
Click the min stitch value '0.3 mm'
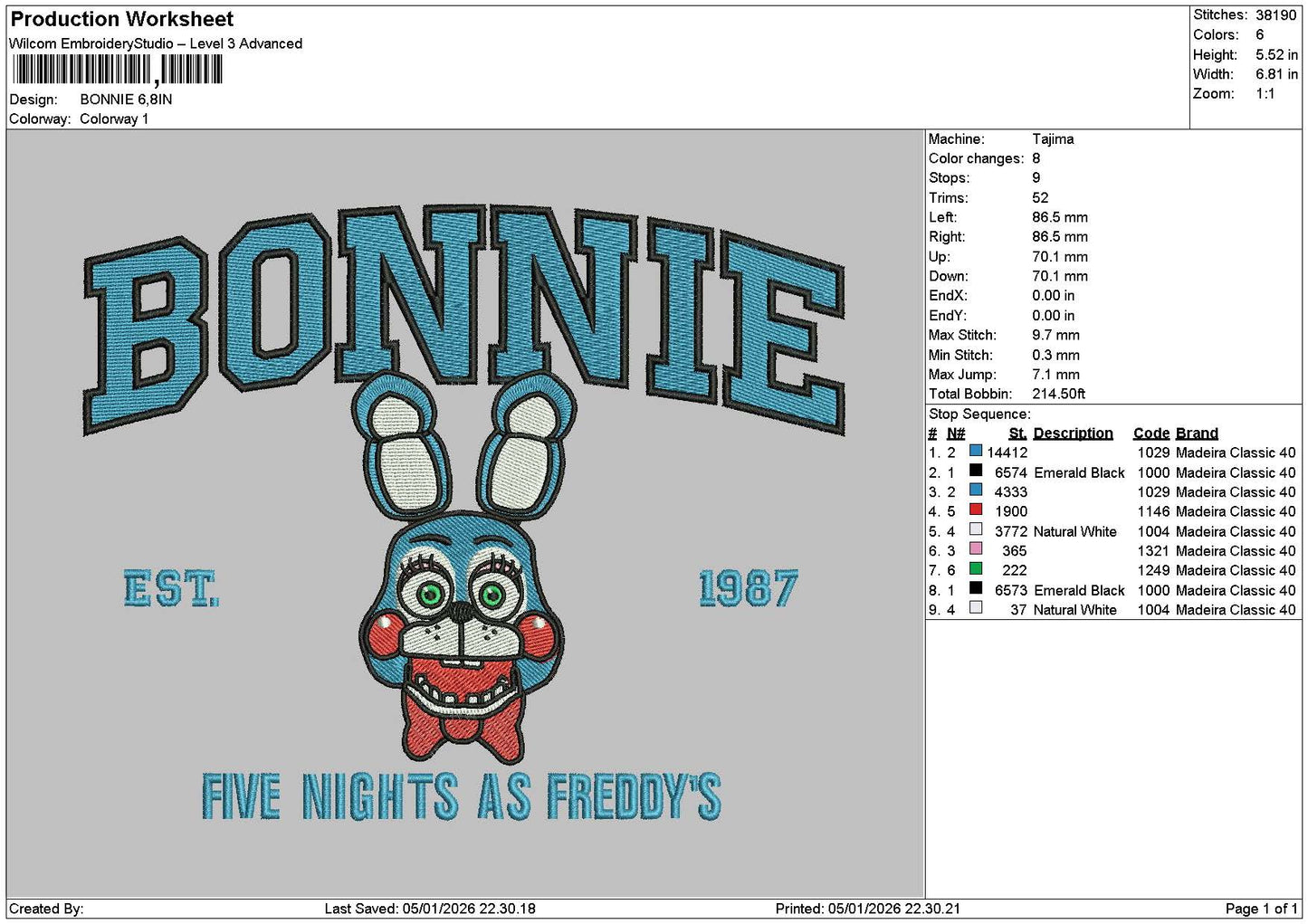coord(1055,355)
